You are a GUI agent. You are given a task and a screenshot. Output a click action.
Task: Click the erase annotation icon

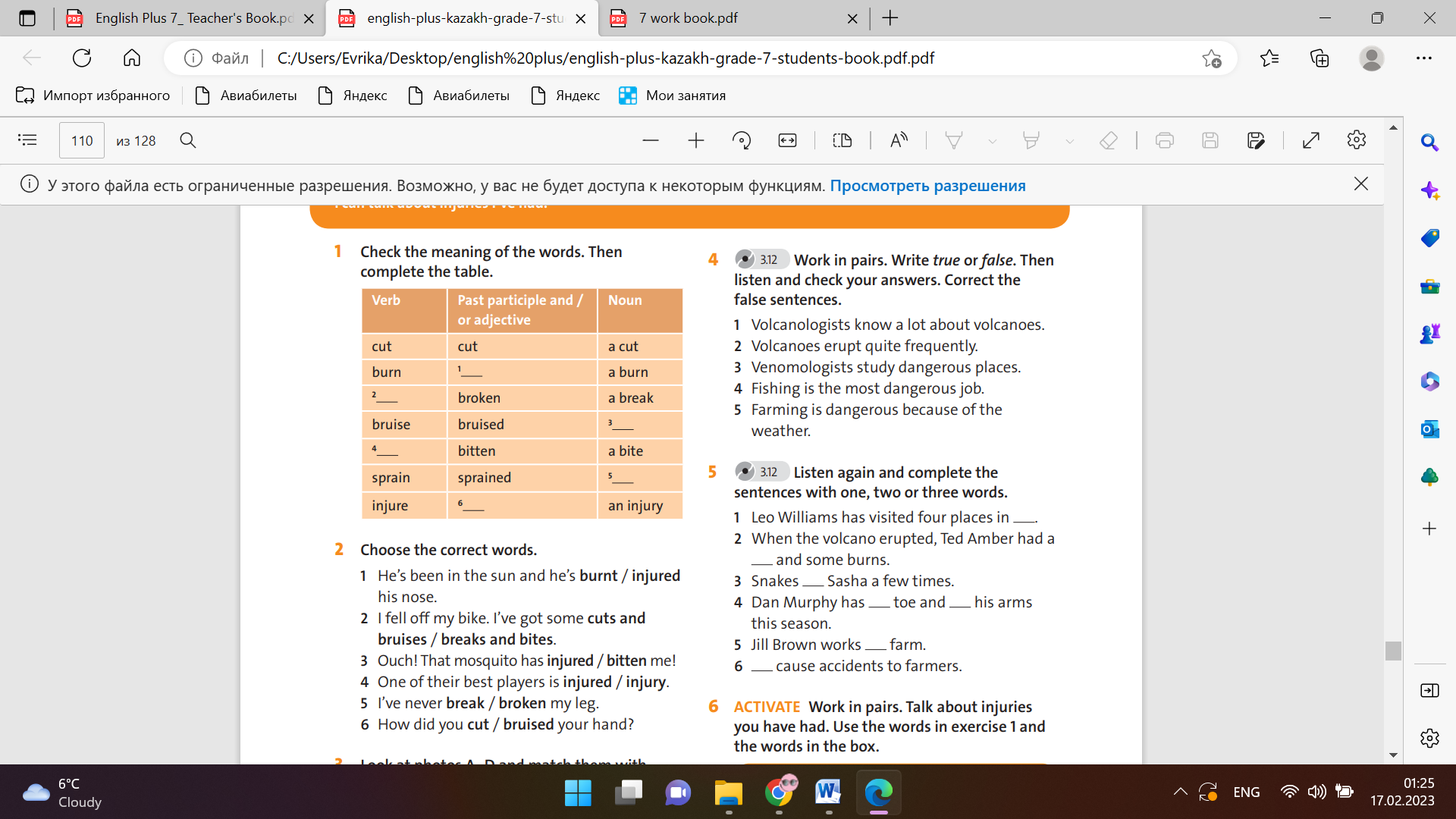click(1108, 140)
